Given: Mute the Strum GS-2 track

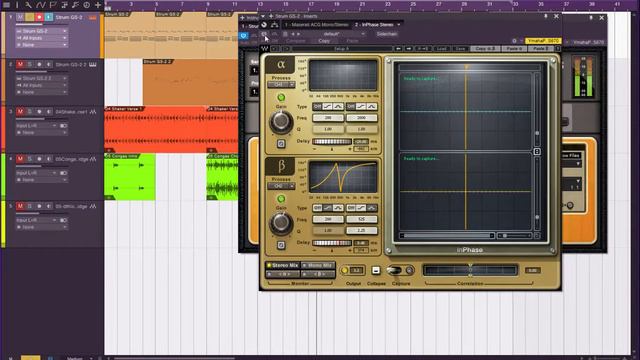Looking at the screenshot, I should 20,17.
